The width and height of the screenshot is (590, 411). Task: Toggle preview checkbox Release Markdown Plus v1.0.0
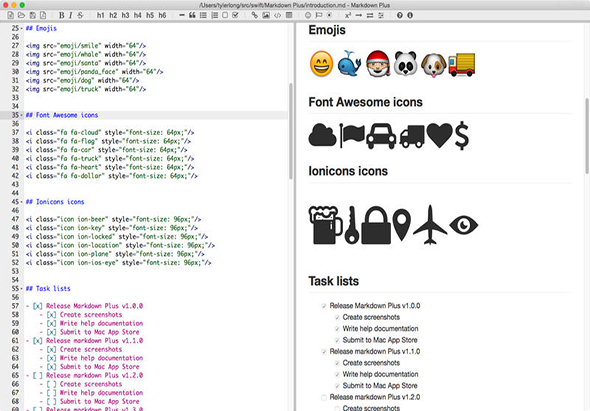(324, 306)
